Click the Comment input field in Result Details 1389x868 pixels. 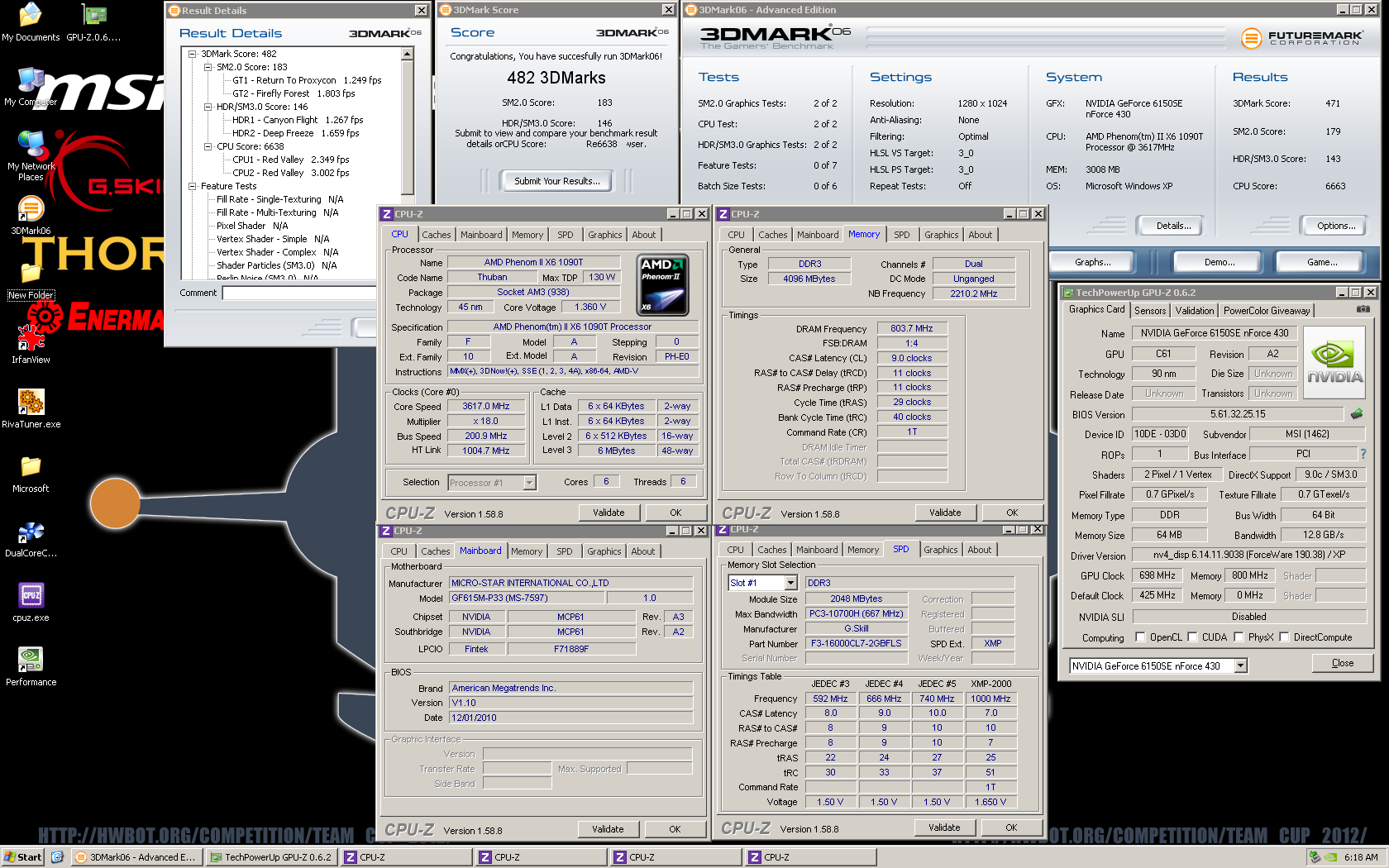(299, 293)
